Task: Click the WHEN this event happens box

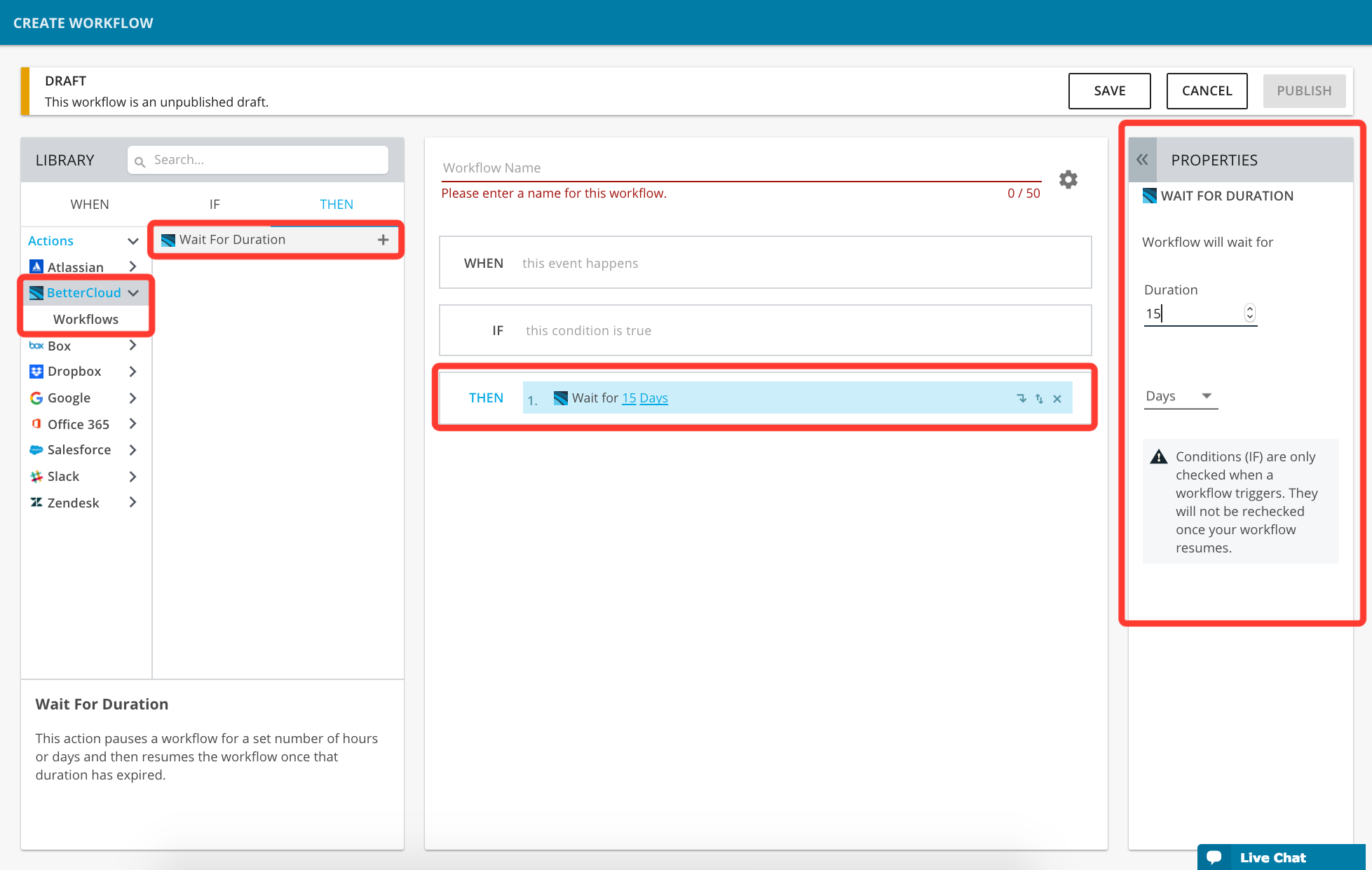Action: point(765,263)
